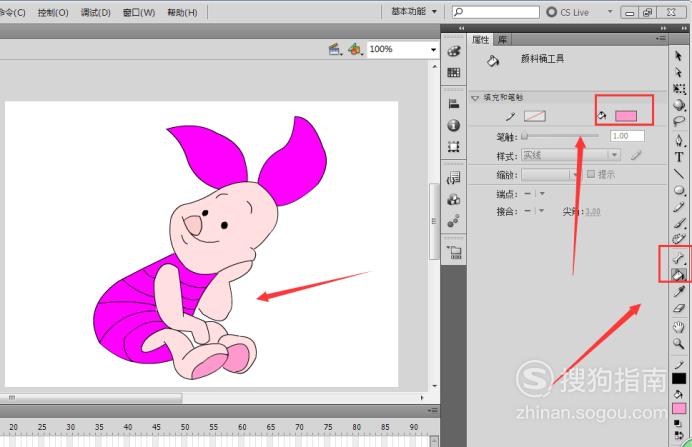Collapse the 填充和笔触 section
692x447 pixels.
tap(475, 98)
